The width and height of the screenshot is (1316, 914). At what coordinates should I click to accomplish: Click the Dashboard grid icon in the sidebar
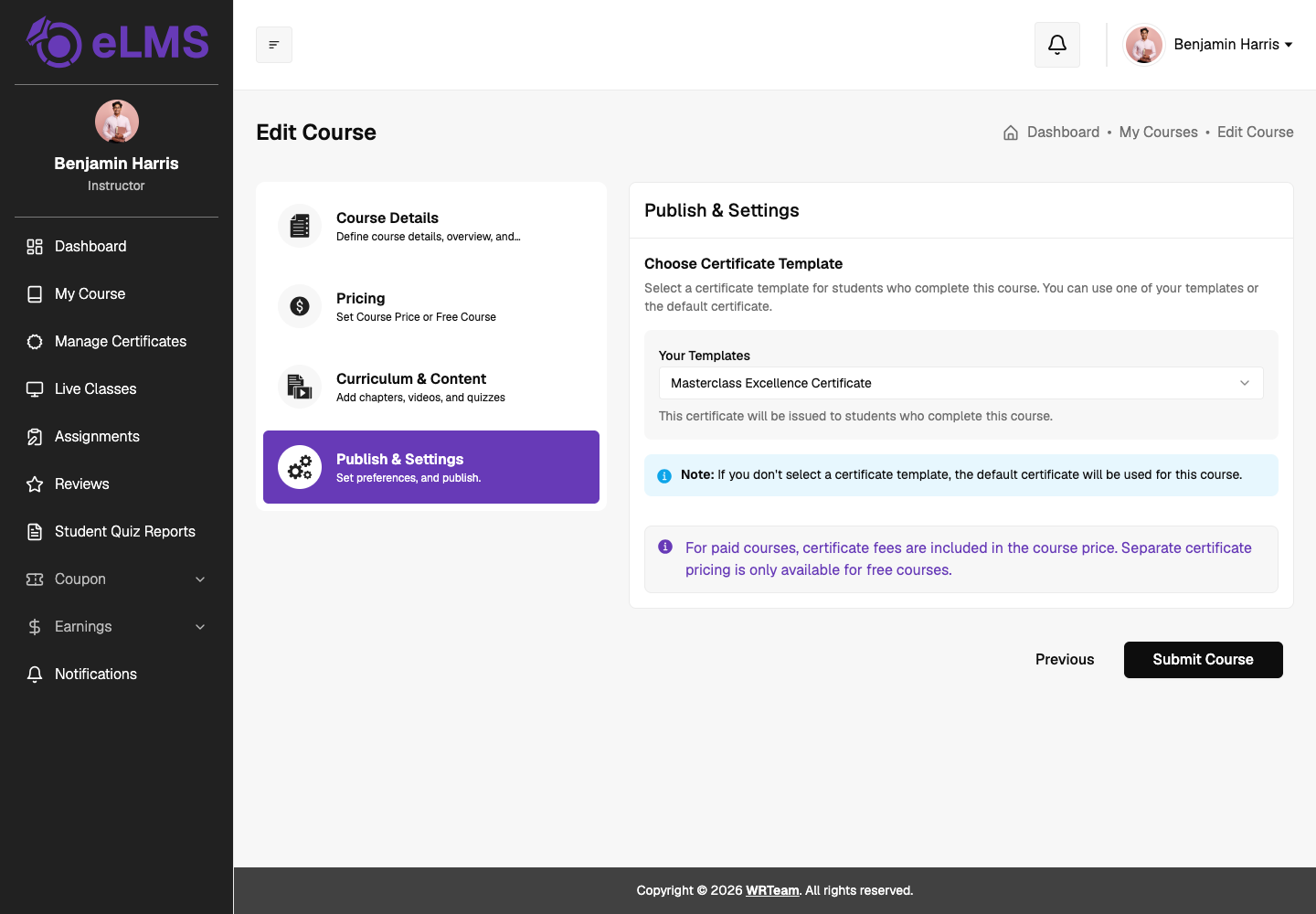[x=35, y=247]
